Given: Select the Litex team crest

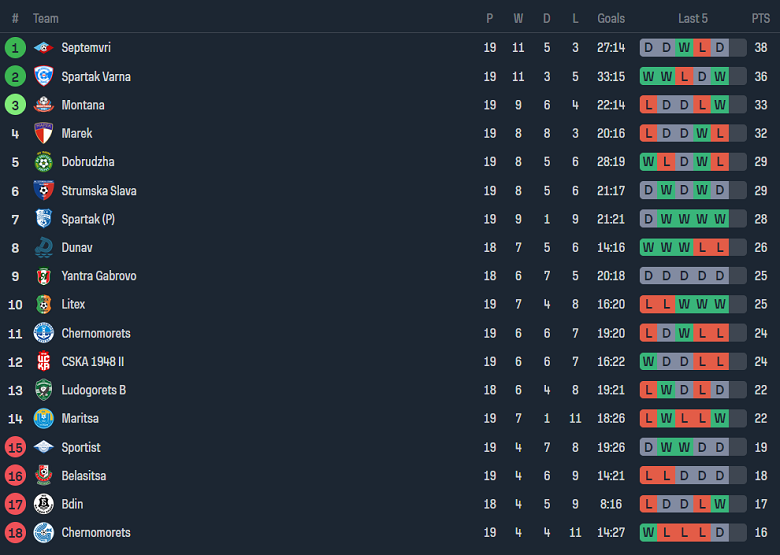Looking at the screenshot, I should [x=43, y=304].
